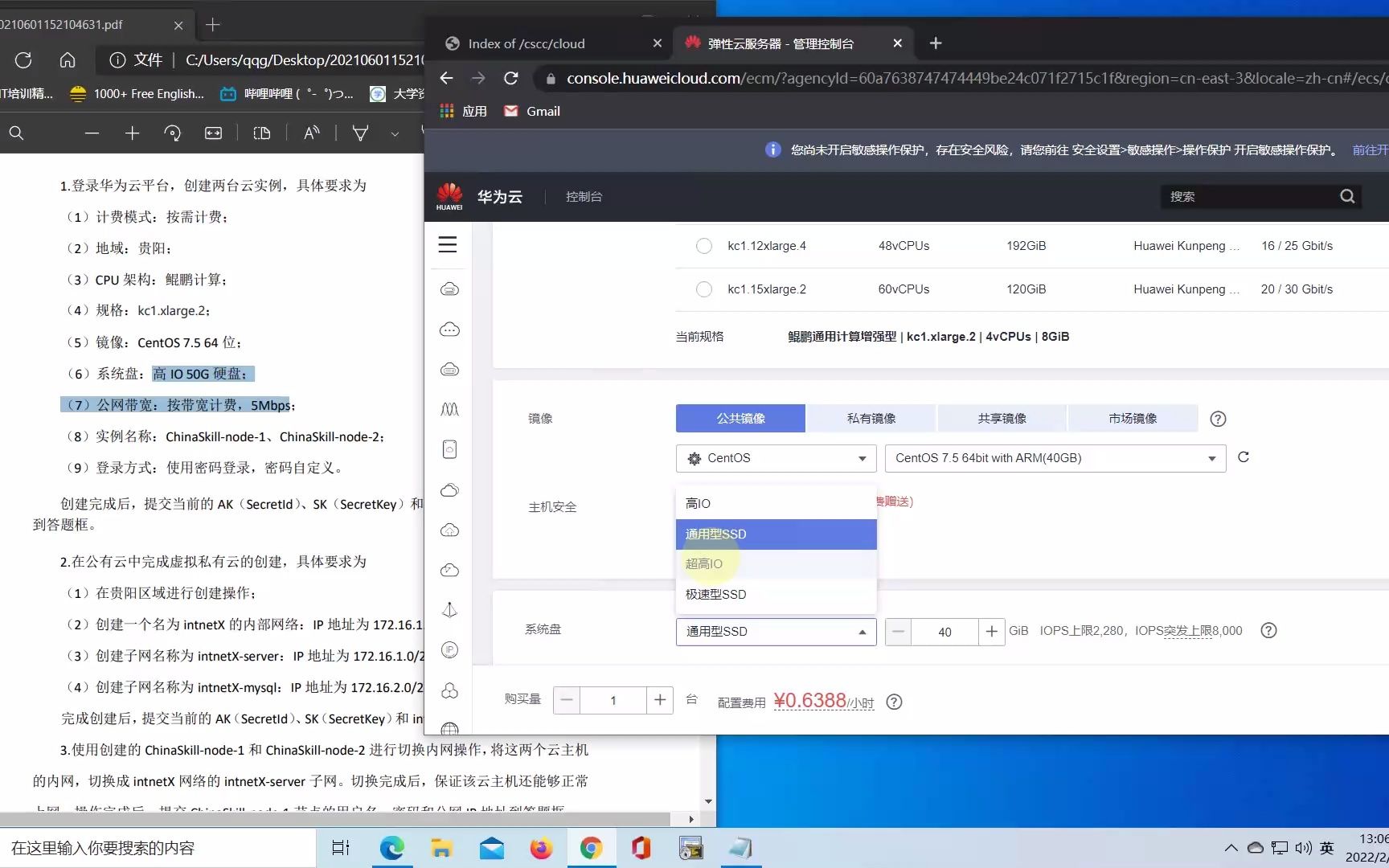Viewport: 1389px width, 868px height.
Task: Open help icon next to 镜像 tabs
Action: click(1218, 419)
